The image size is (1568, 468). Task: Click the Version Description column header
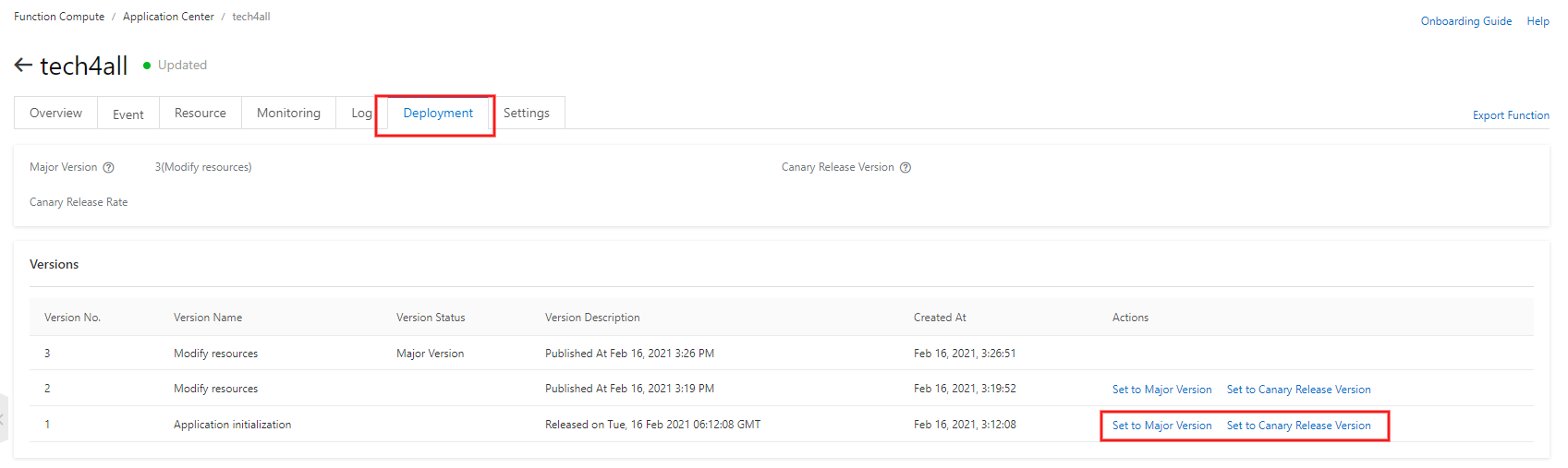point(592,318)
